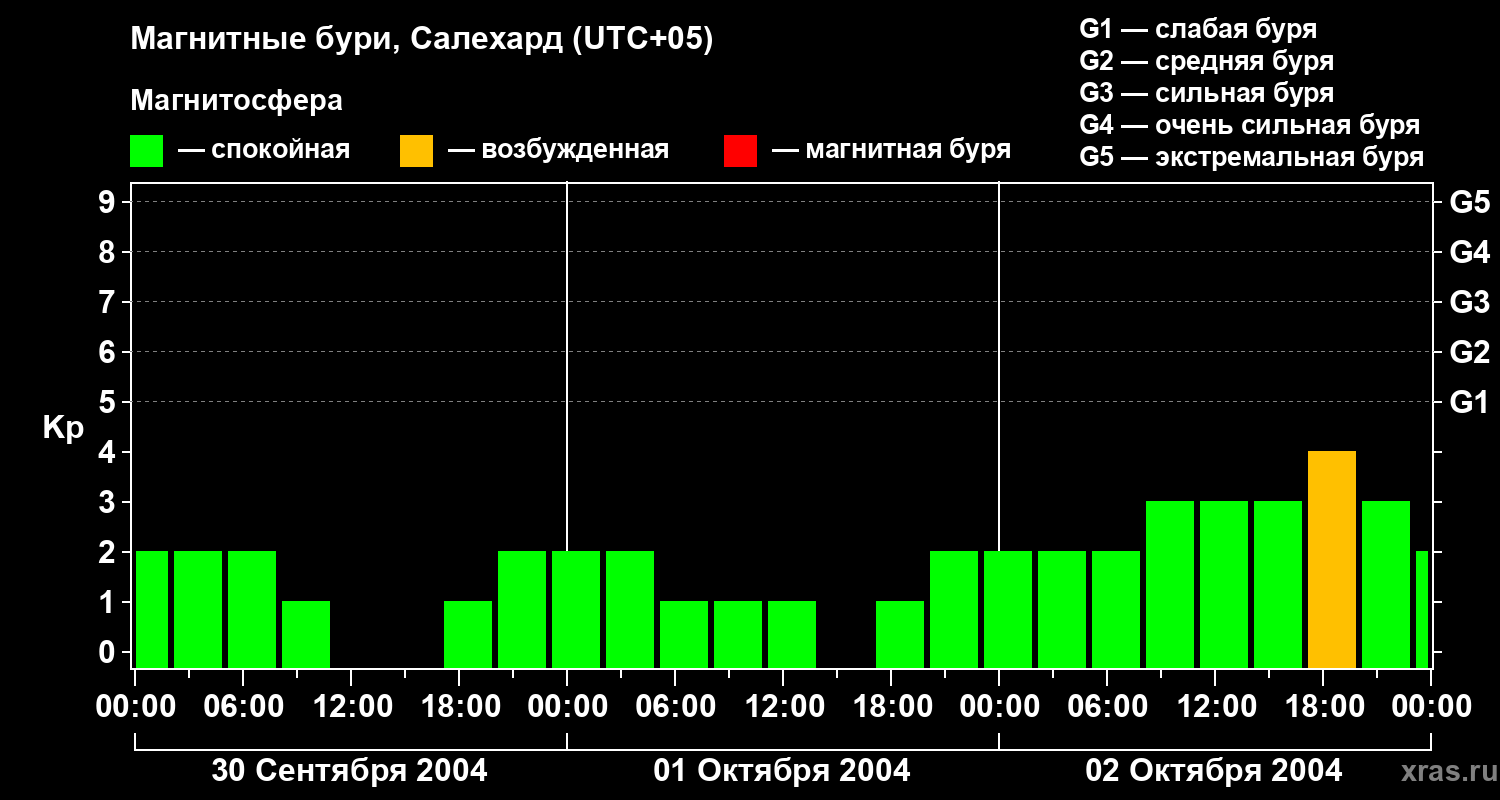
Task: Click the '02 Октября 2004' date label
Action: coord(1214,771)
